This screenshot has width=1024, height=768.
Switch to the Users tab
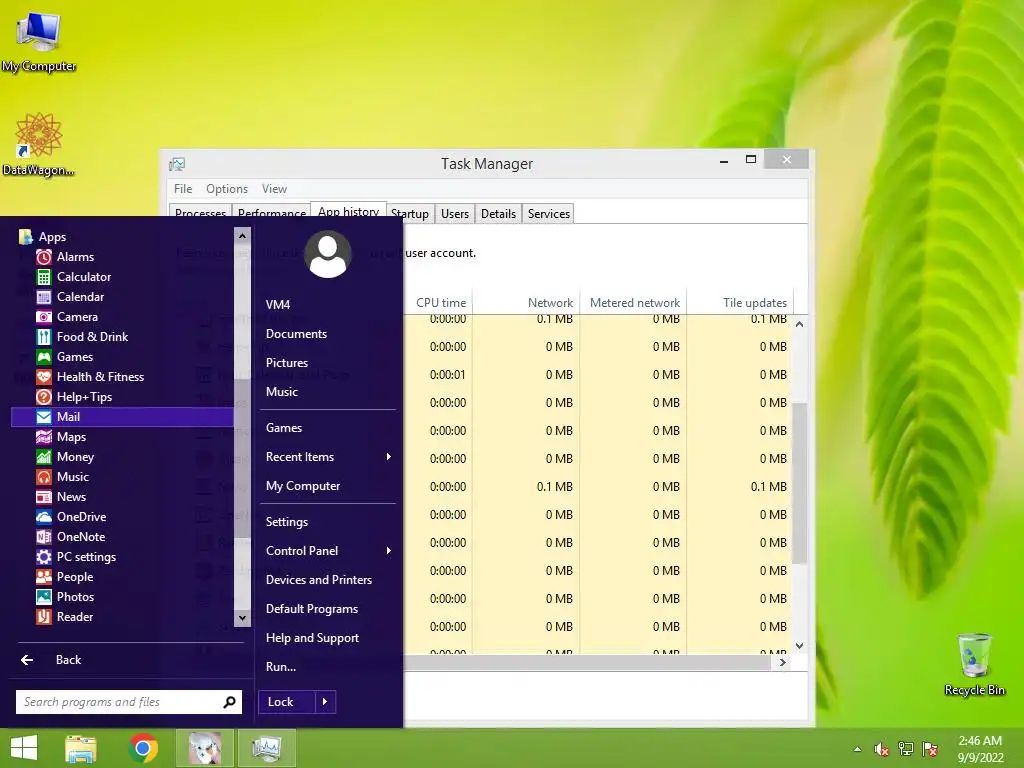(455, 214)
